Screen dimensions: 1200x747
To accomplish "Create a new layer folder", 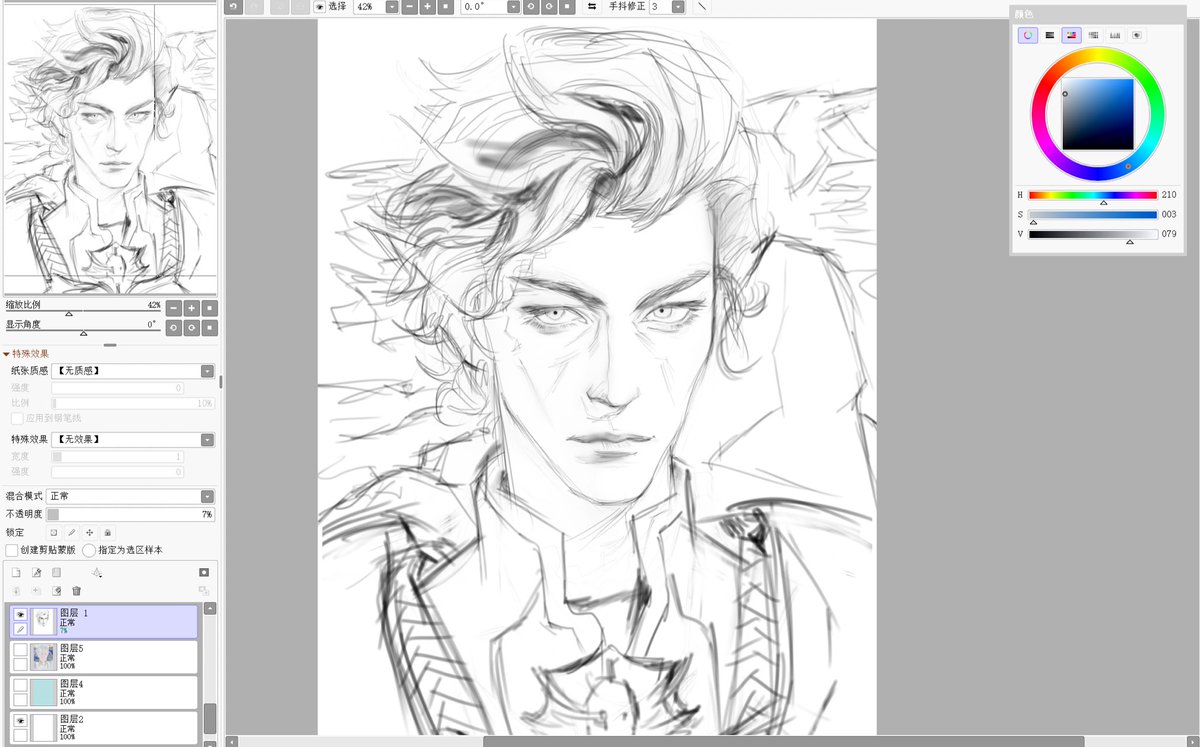I will [57, 573].
